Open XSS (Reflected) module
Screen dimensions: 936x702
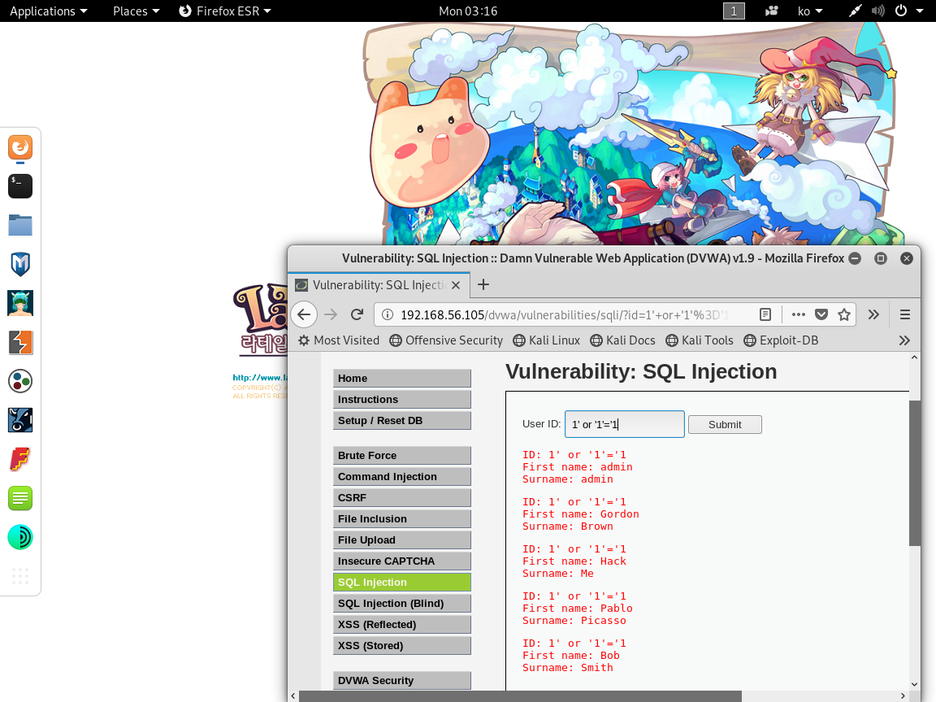click(x=402, y=624)
